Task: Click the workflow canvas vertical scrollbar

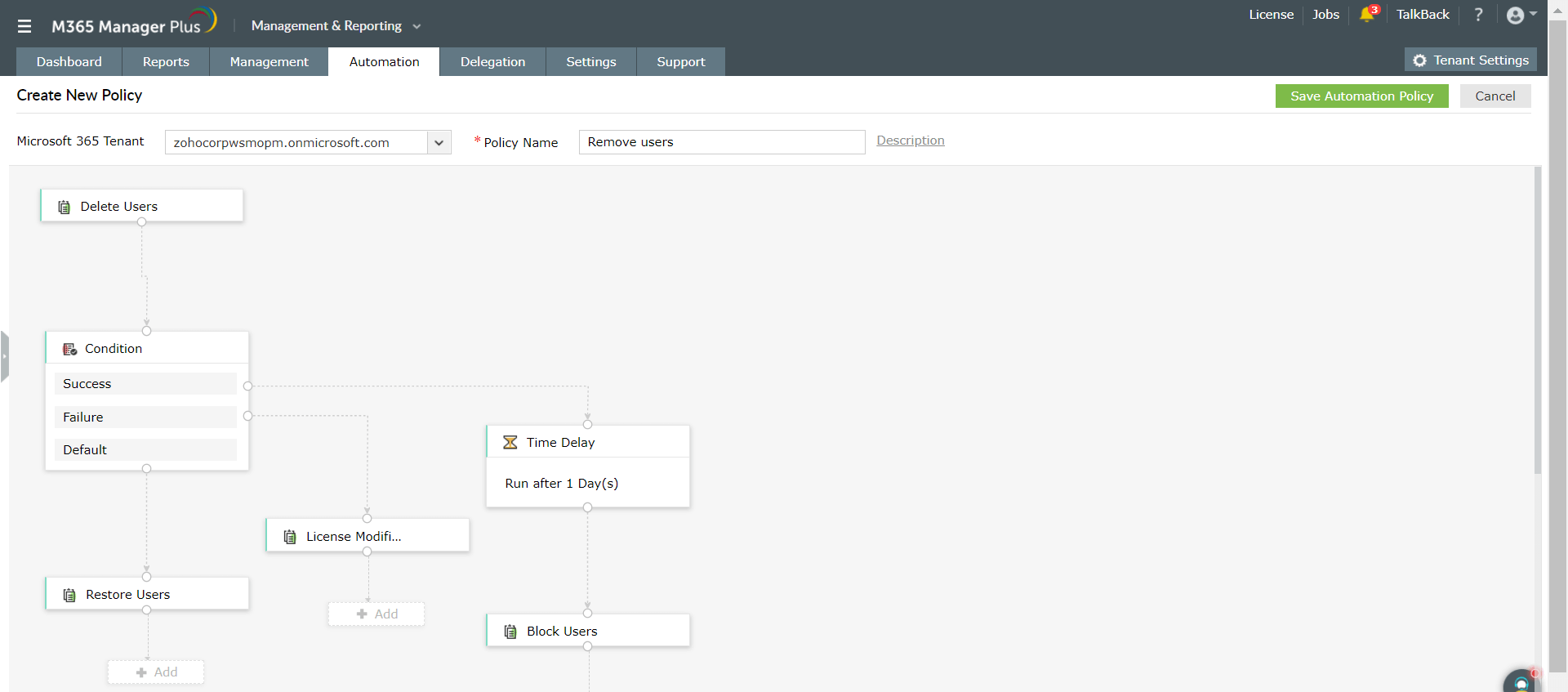Action: pyautogui.click(x=1538, y=320)
